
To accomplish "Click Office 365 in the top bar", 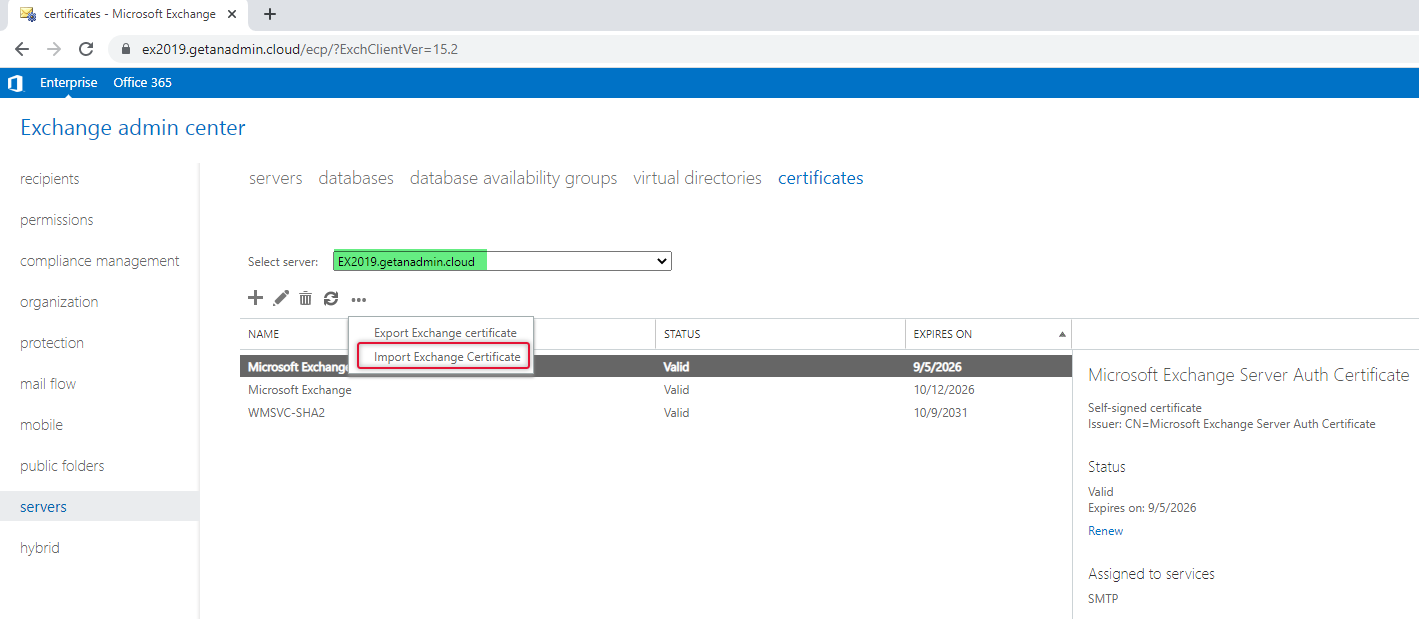I will coord(143,83).
